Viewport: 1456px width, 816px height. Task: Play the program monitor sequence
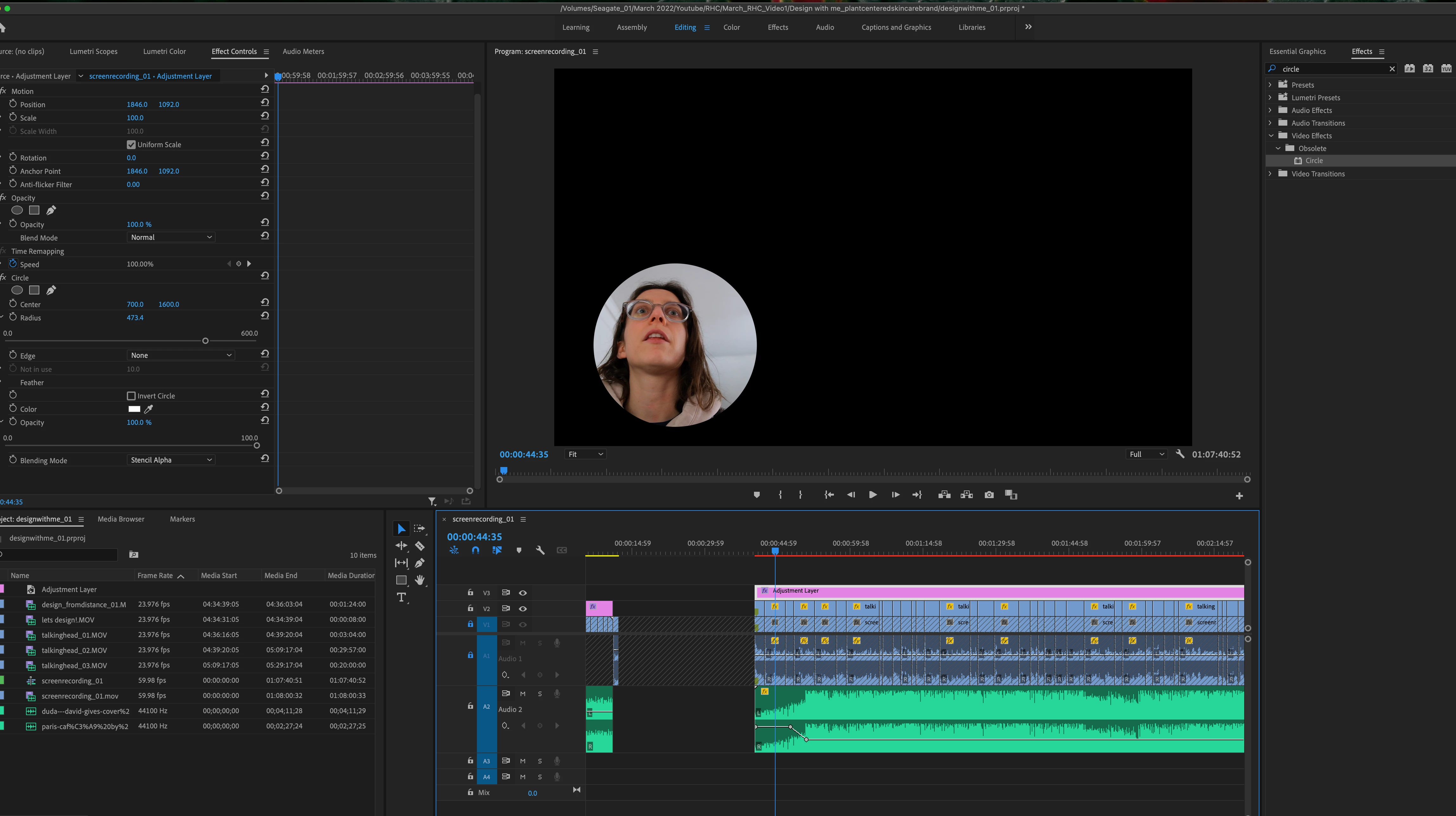[872, 495]
